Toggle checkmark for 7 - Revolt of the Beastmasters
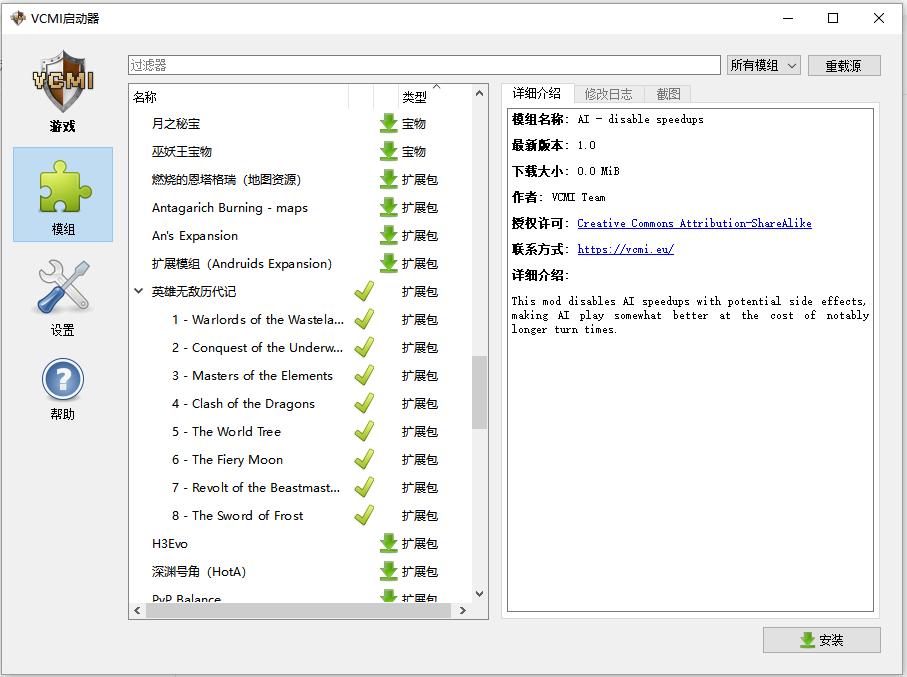The image size is (907, 677). pos(364,487)
